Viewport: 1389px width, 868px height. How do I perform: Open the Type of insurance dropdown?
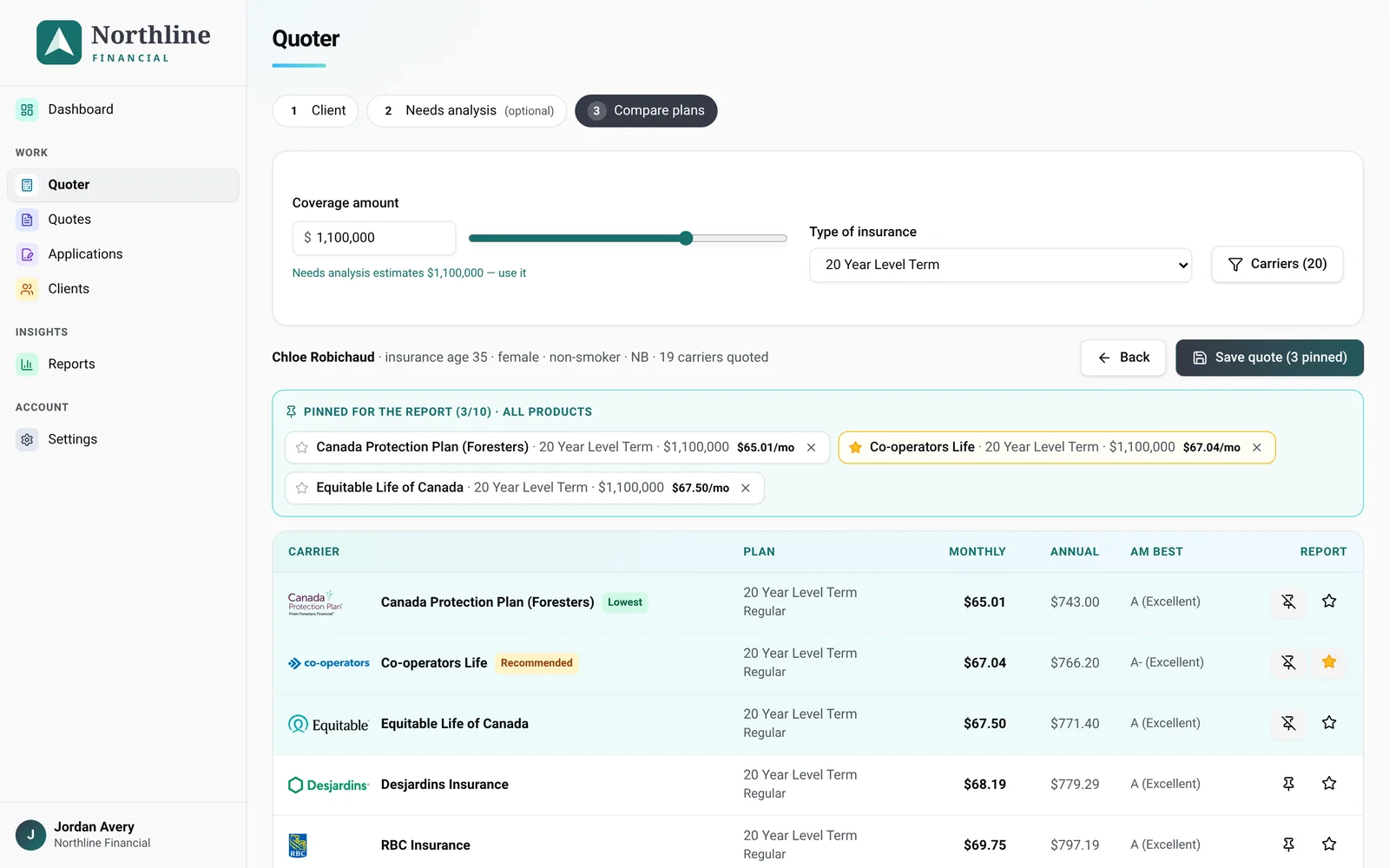1000,265
